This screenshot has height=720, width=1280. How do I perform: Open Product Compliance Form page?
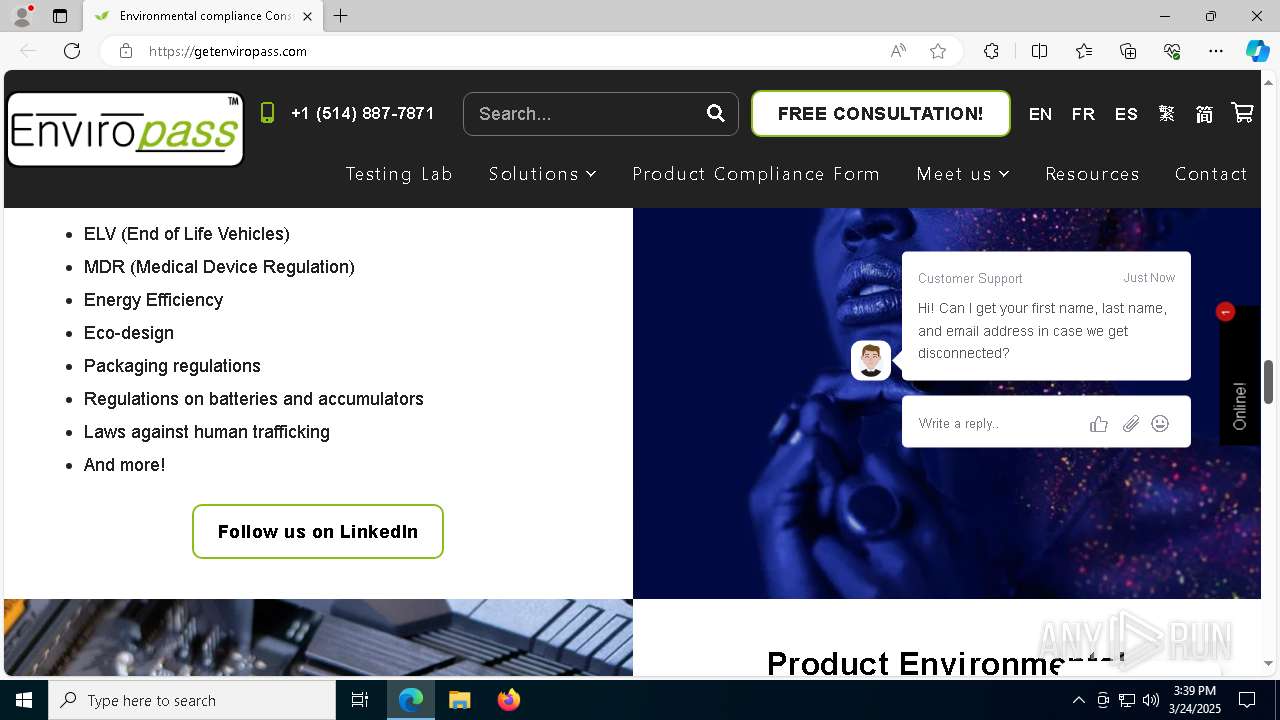(756, 174)
